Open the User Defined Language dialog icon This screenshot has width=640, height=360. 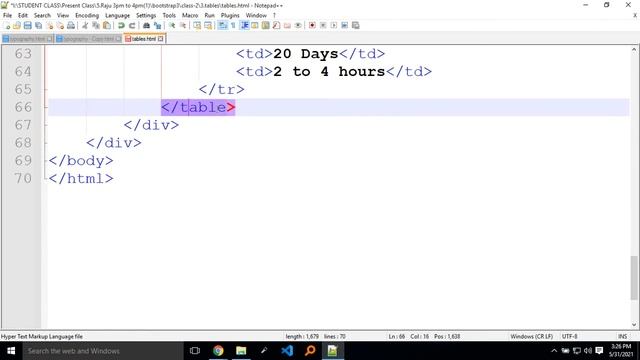(255, 25)
